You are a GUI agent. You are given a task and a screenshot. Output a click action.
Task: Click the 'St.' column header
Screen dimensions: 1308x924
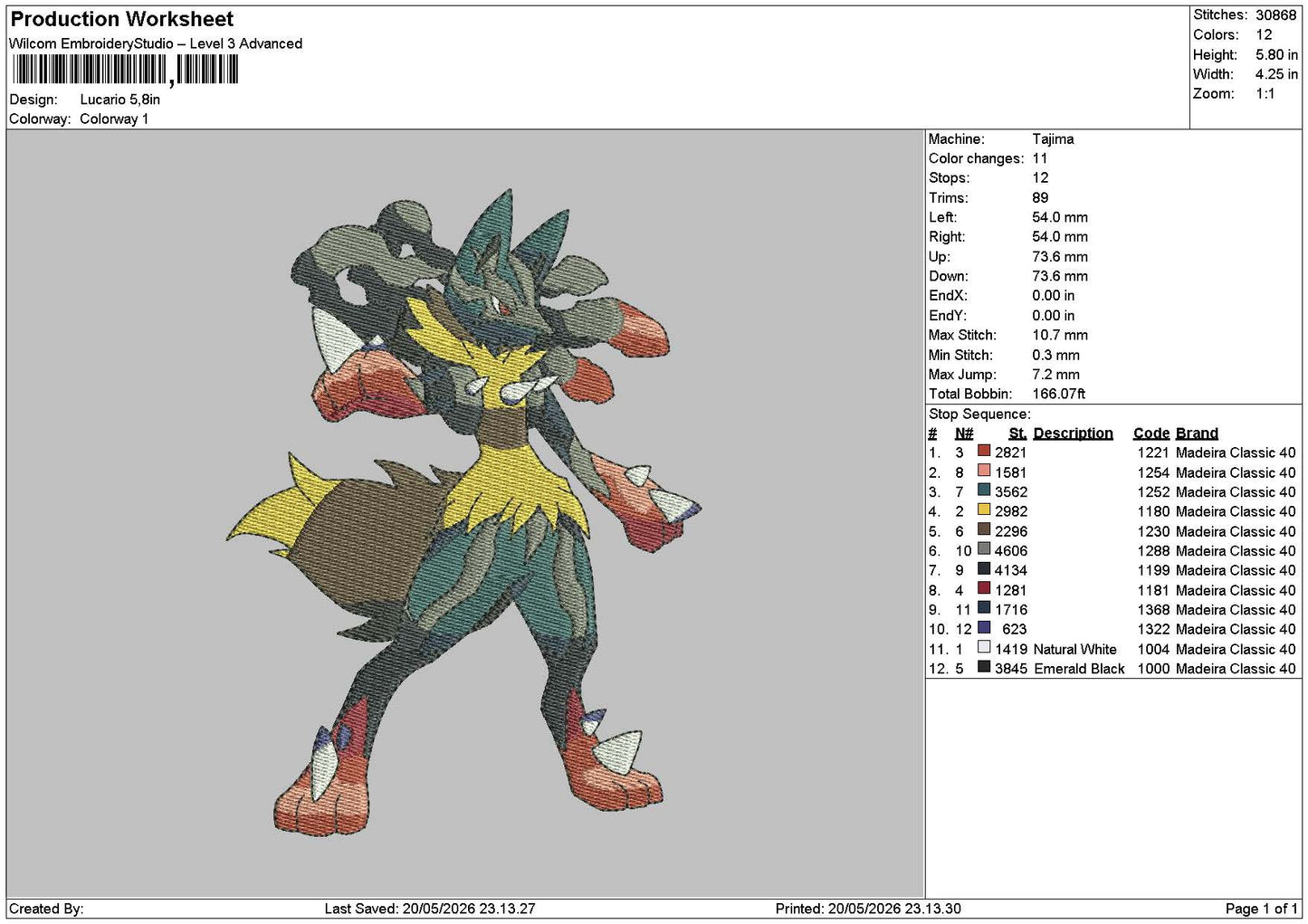click(x=1017, y=433)
